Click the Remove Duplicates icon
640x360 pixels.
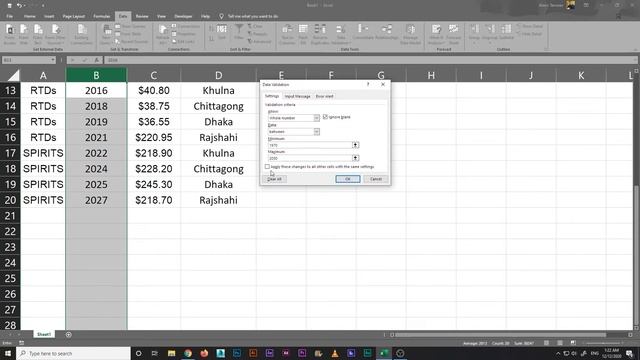320,34
